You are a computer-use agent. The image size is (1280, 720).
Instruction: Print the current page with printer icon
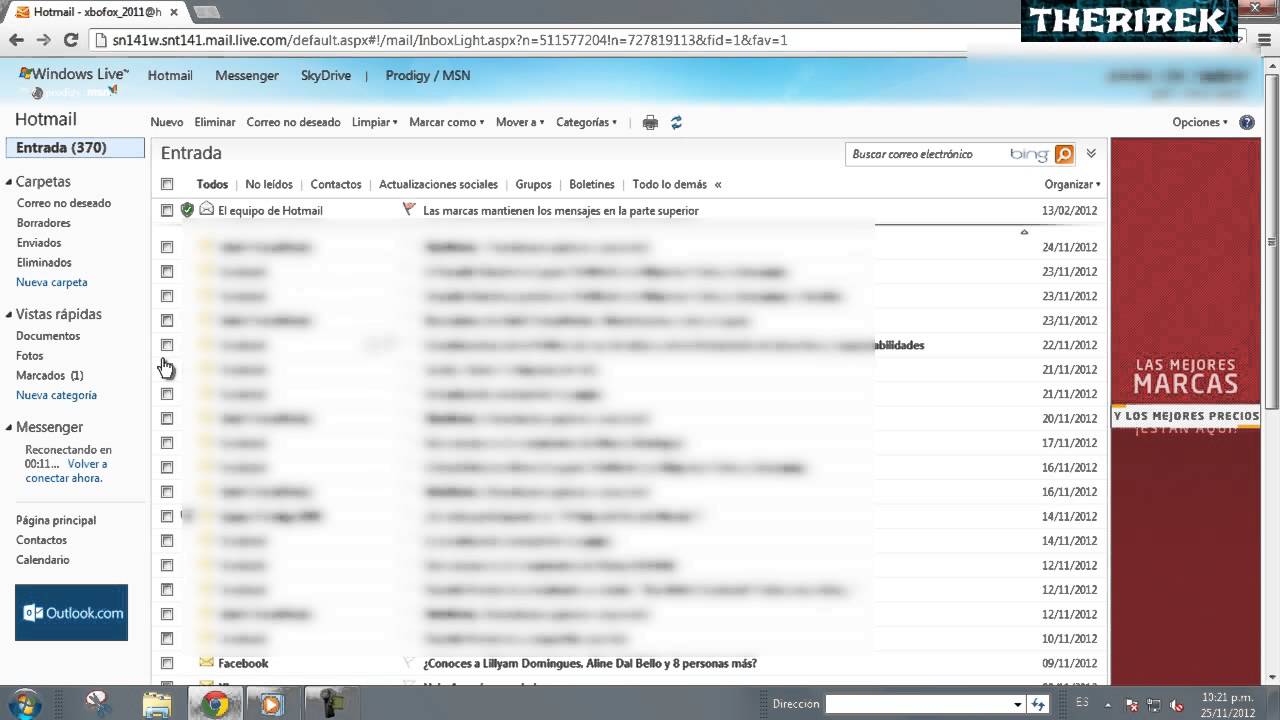click(x=650, y=122)
